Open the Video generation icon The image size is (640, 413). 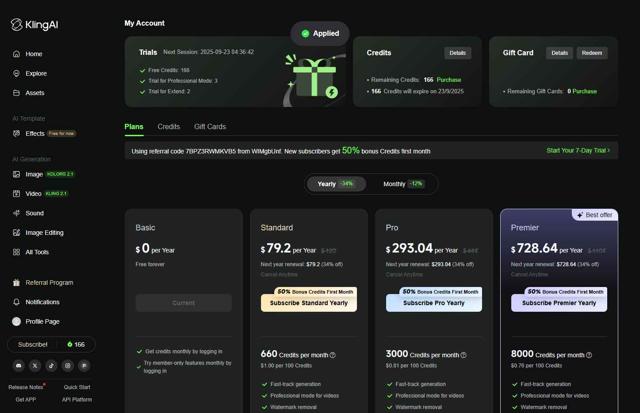(x=16, y=193)
